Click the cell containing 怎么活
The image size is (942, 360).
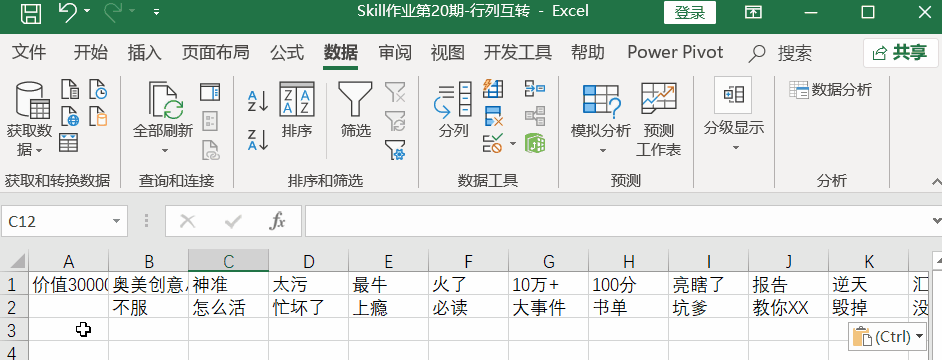tap(228, 308)
